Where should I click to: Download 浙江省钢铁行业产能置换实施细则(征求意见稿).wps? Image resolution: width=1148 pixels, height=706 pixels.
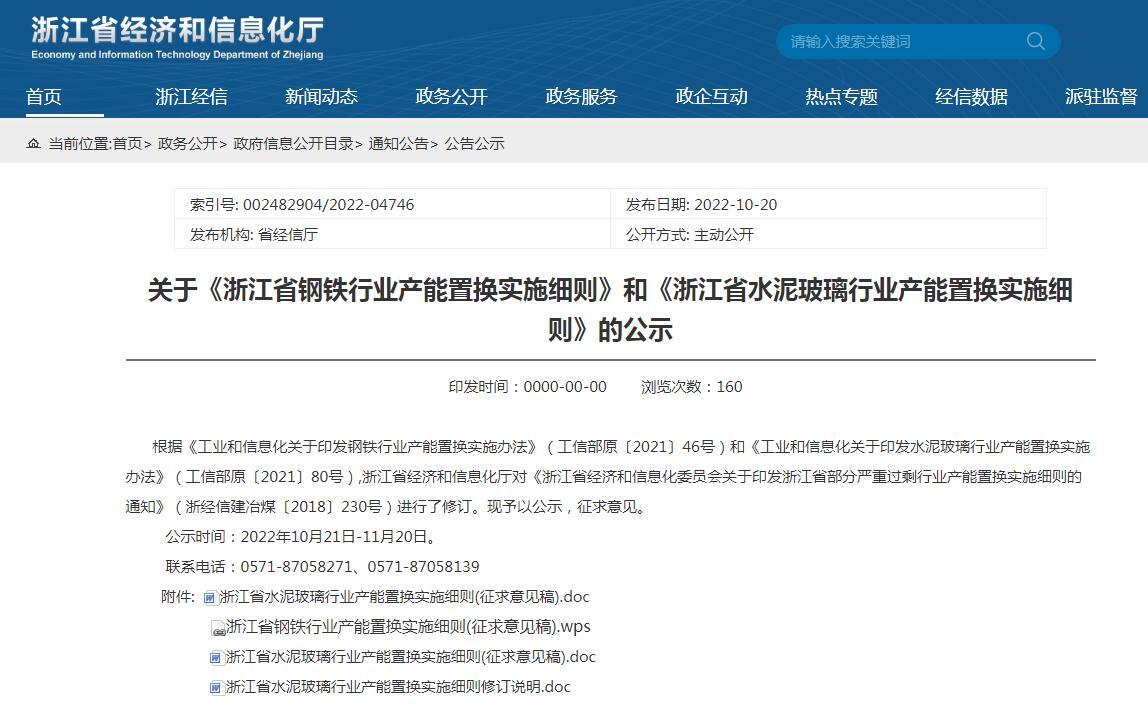pos(408,627)
